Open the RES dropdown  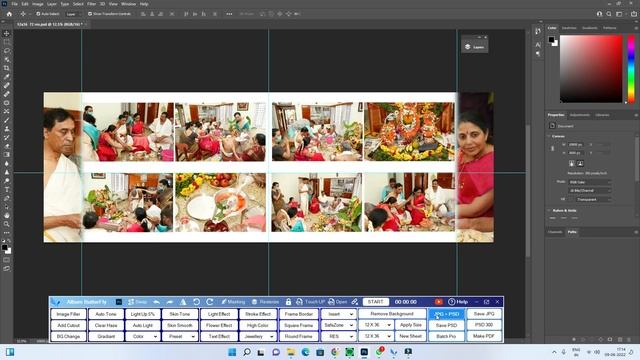point(338,336)
